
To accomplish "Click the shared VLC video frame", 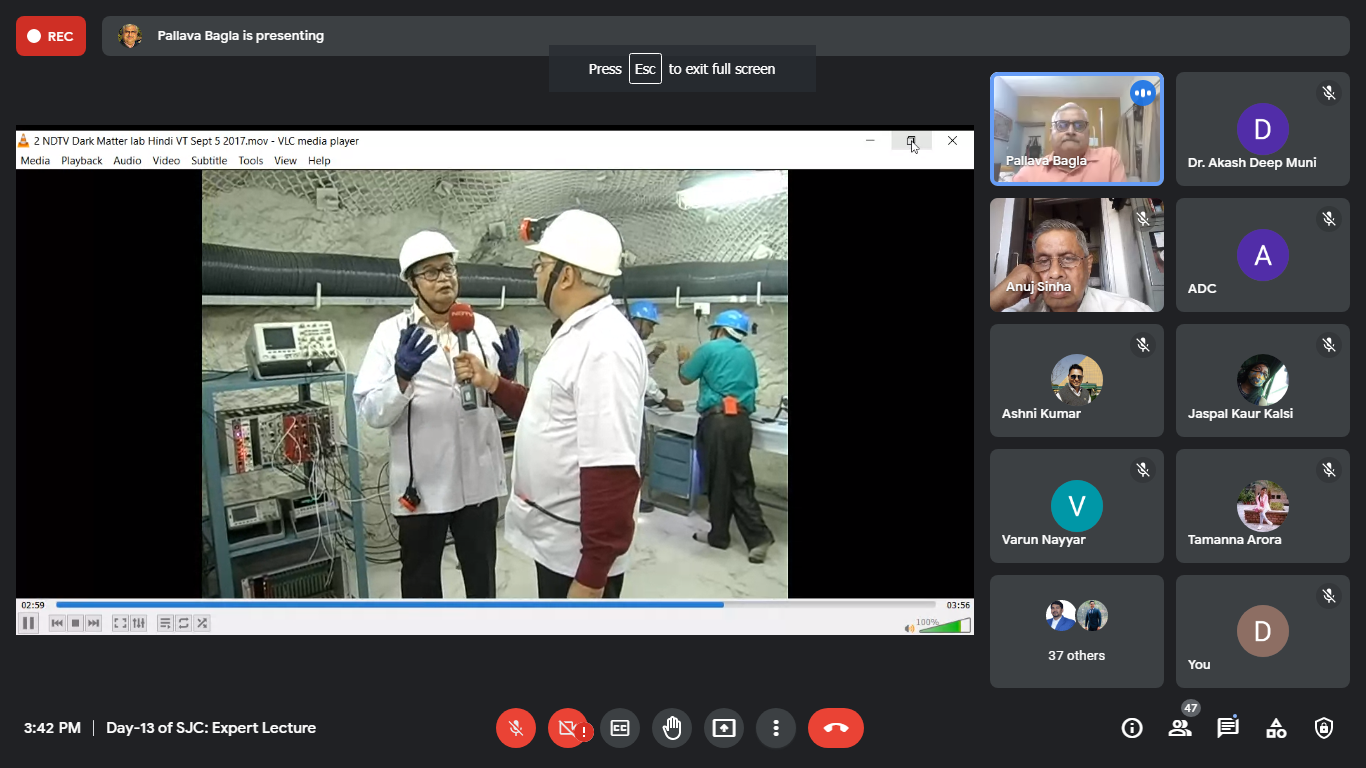I will (x=495, y=384).
